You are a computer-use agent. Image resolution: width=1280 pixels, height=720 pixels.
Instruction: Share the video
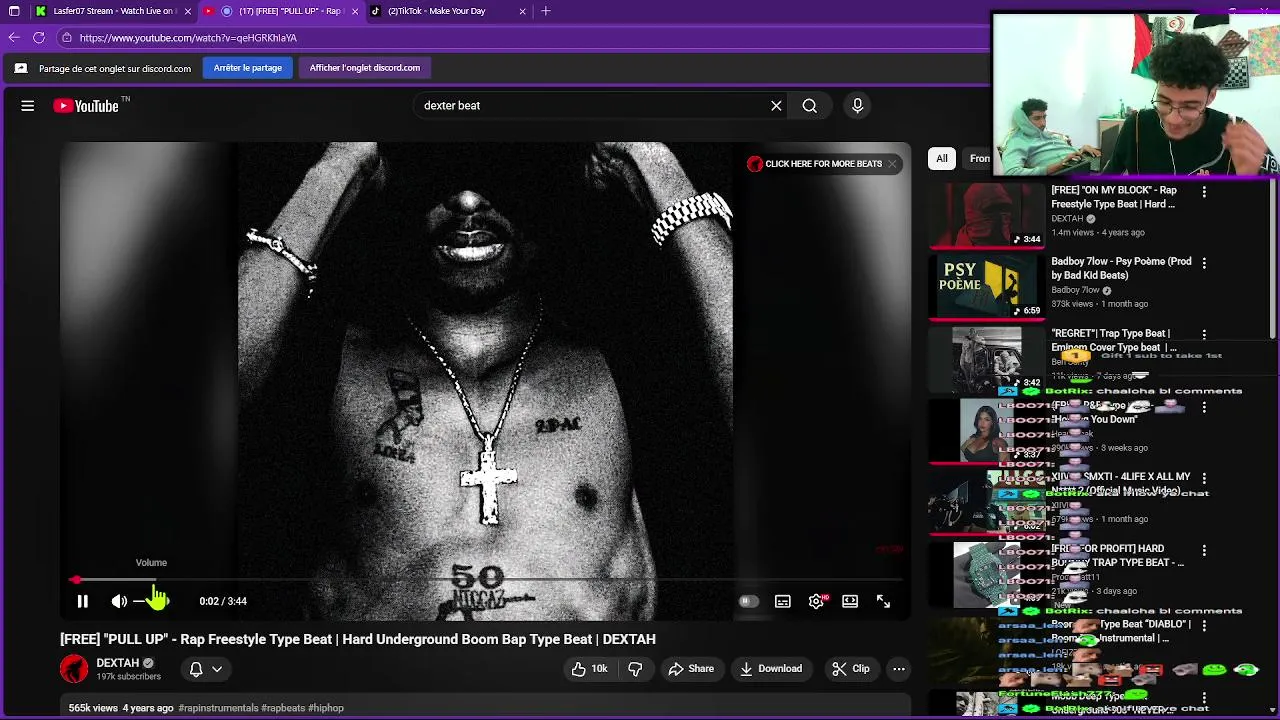pos(691,669)
